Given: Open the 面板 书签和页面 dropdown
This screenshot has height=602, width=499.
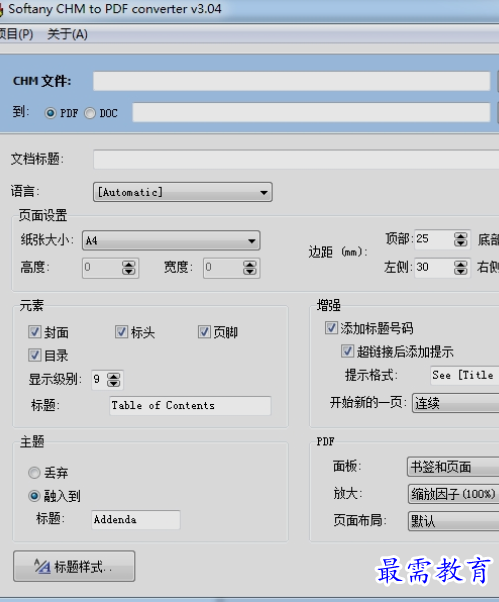Looking at the screenshot, I should point(453,467).
